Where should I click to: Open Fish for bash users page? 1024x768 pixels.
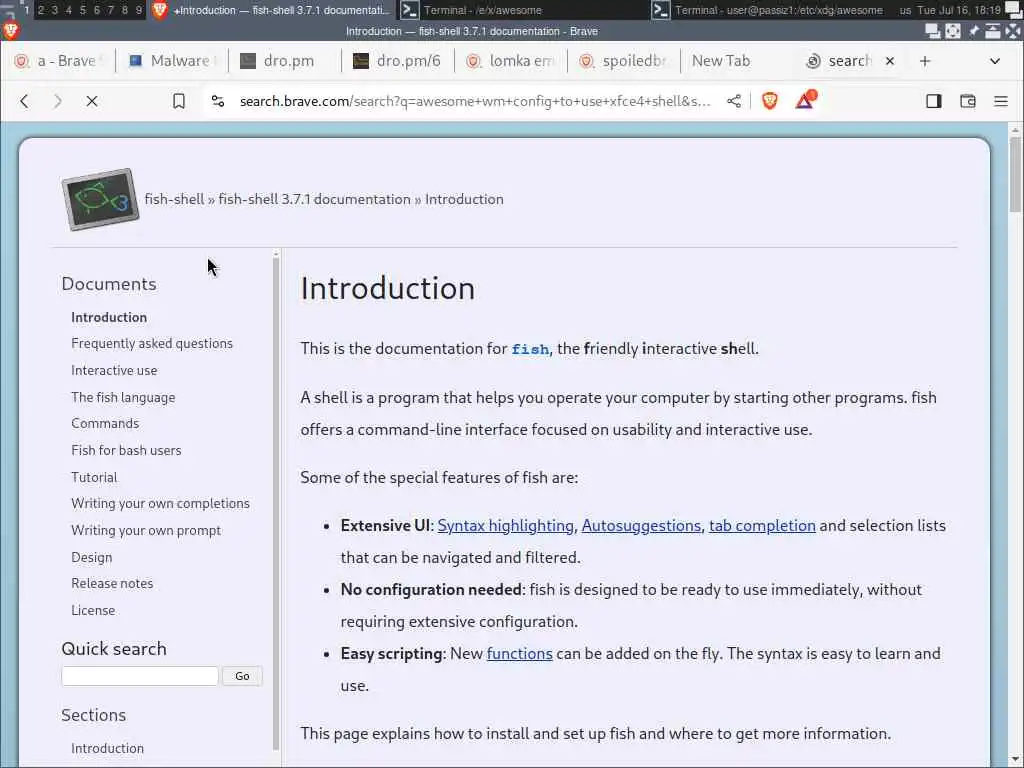click(126, 450)
